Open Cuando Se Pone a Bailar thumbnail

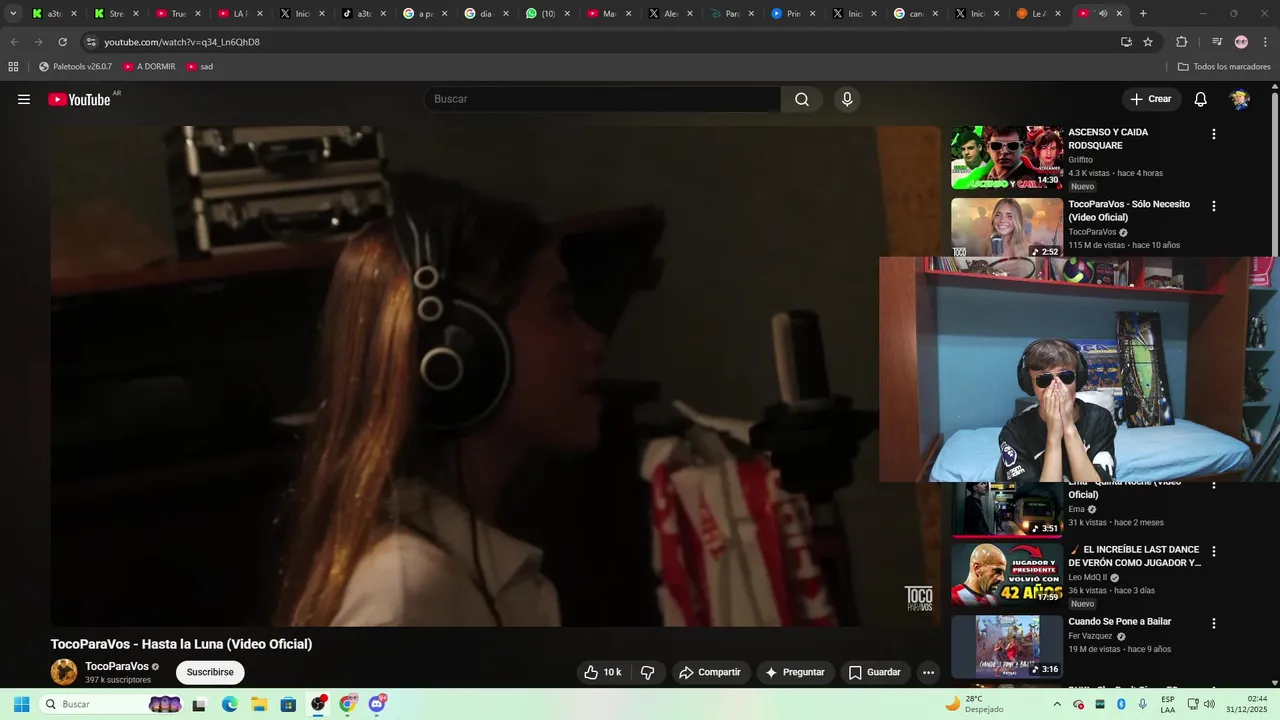coord(1007,646)
